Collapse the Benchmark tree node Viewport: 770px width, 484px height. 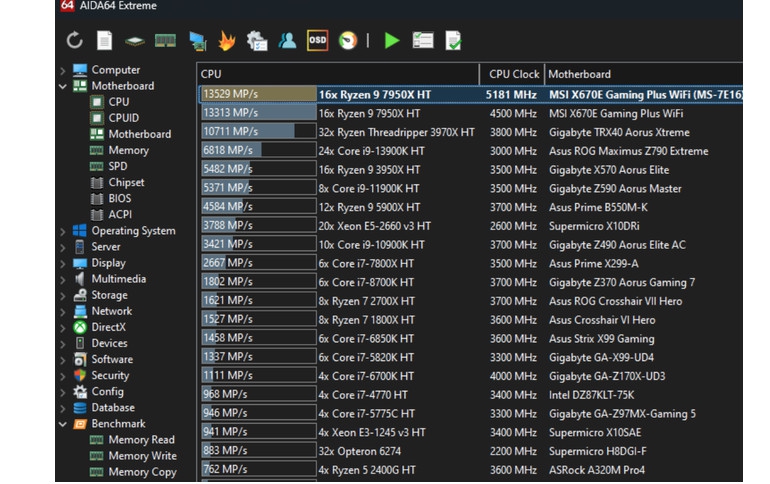(x=63, y=424)
